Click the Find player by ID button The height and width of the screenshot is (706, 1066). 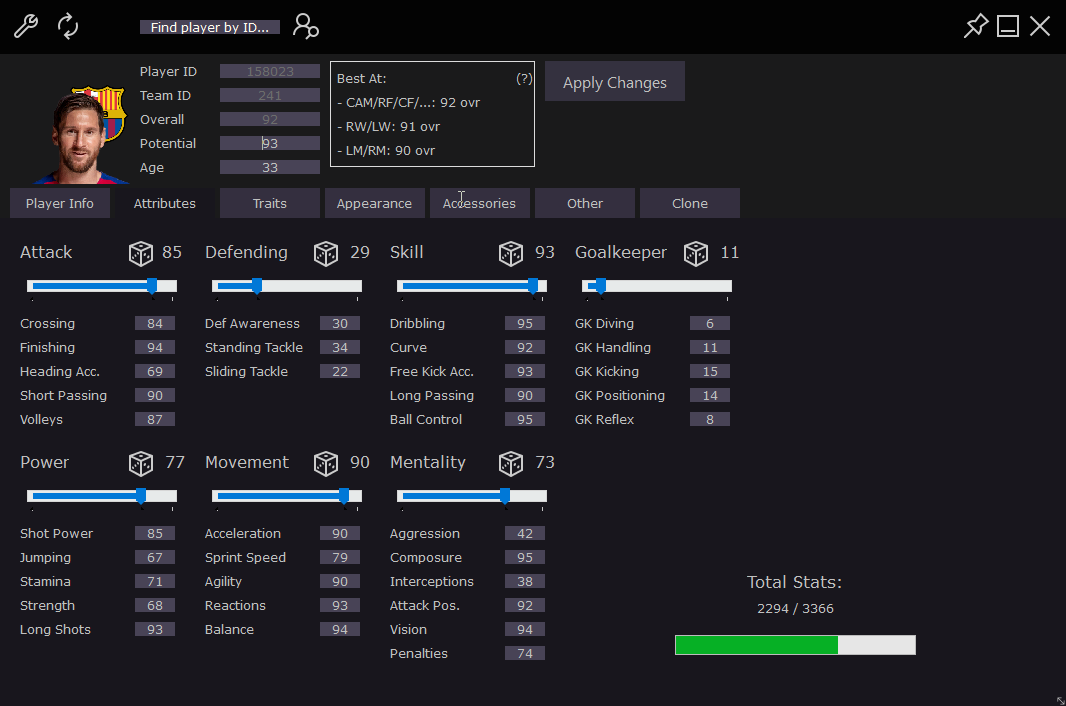209,27
